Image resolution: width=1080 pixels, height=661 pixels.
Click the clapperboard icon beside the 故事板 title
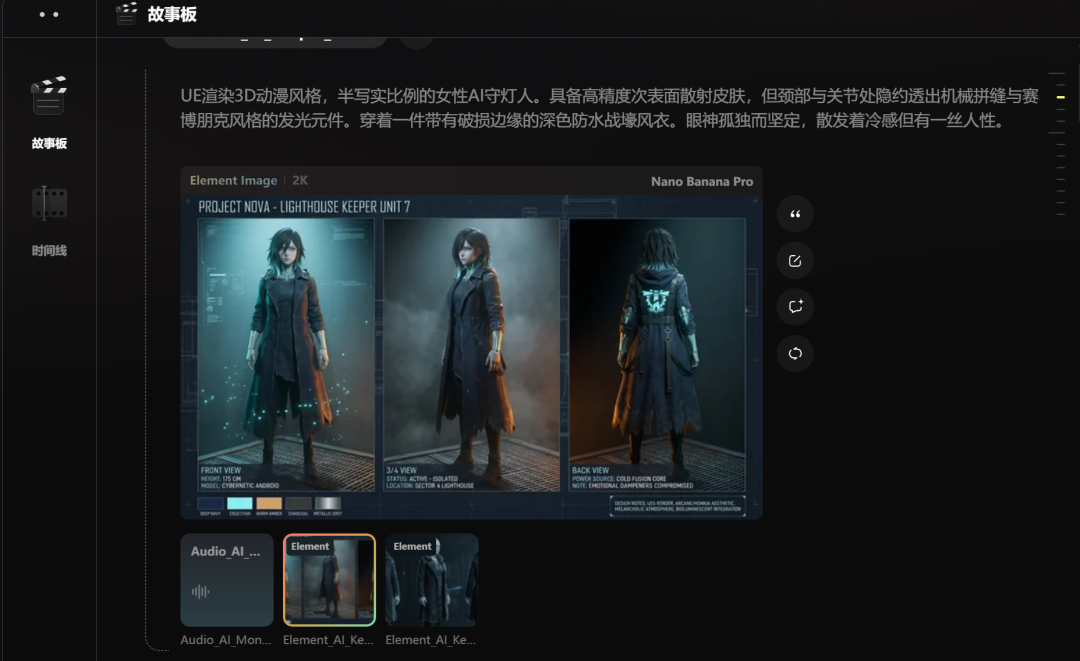tap(127, 14)
